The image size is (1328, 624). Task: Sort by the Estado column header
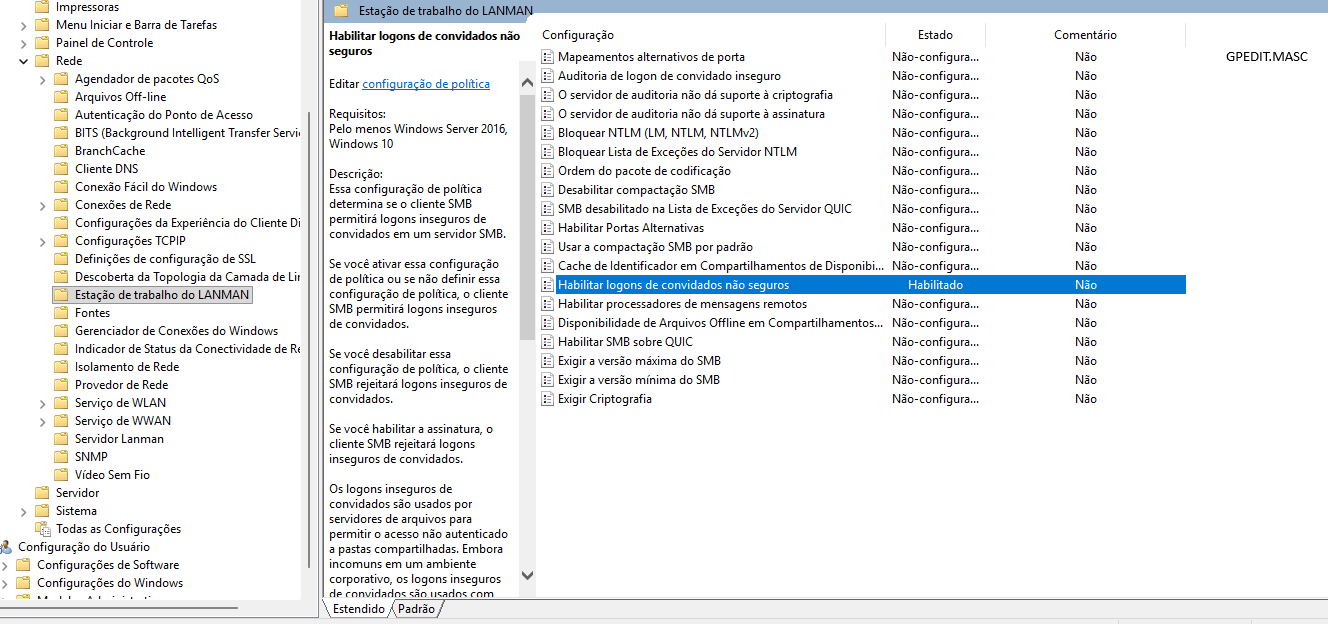coord(935,35)
